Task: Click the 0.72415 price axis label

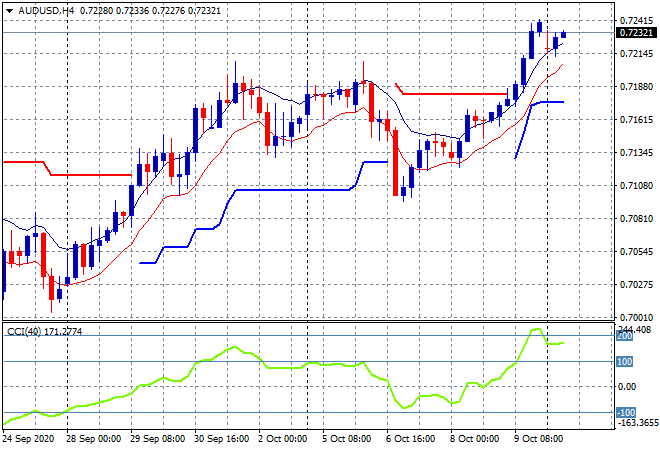Action: [636, 21]
